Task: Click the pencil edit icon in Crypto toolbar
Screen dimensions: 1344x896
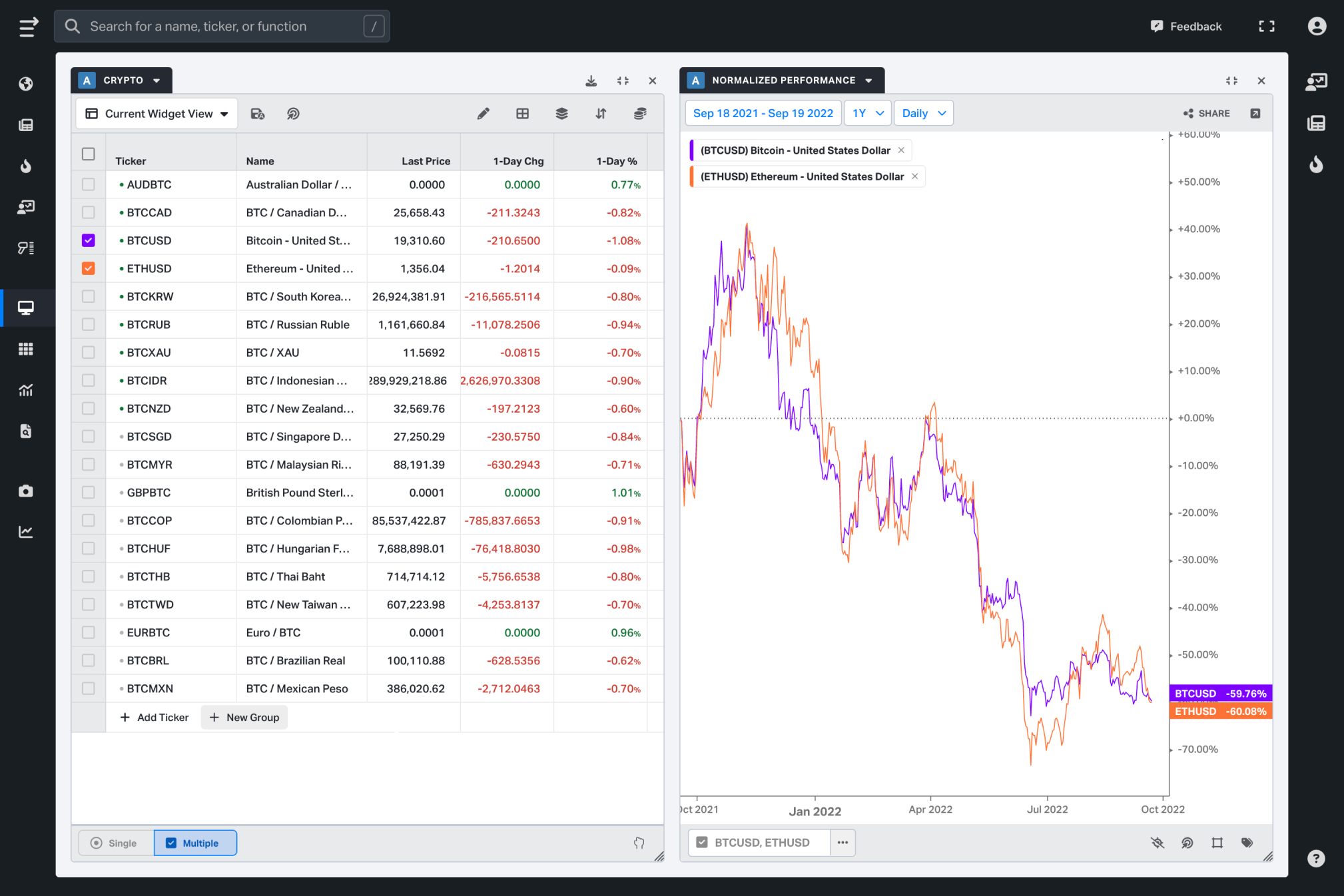Action: click(x=484, y=114)
